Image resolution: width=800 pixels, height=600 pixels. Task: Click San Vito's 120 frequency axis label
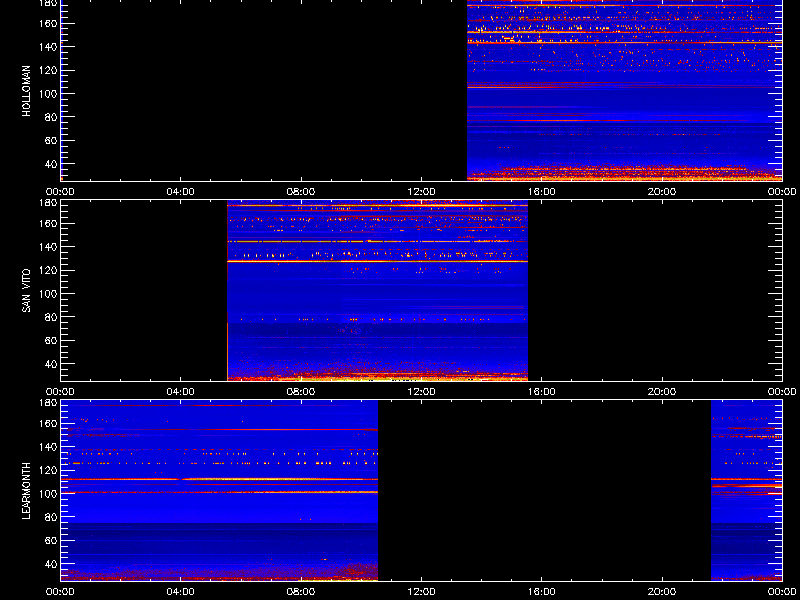point(48,270)
